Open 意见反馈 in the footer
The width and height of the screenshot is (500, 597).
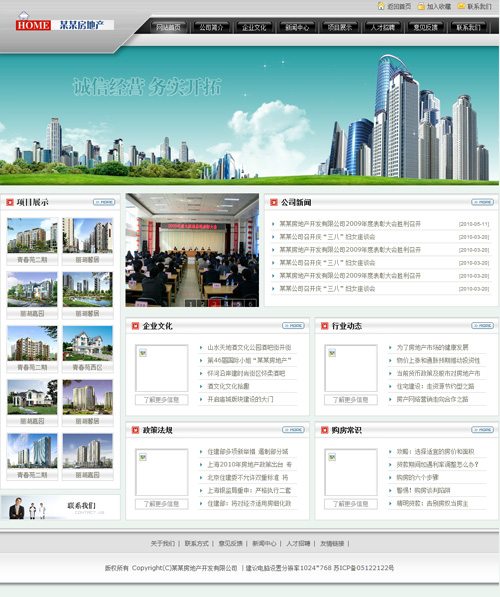pos(230,543)
